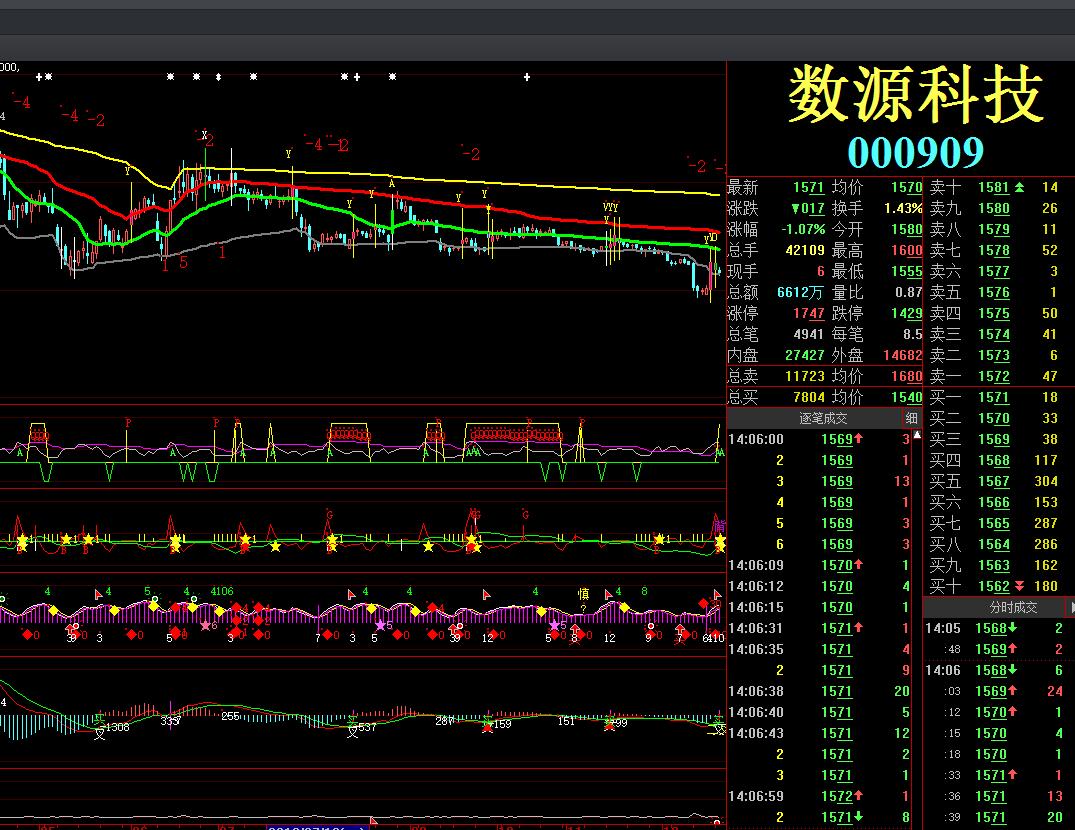Click the green down arrow on the 14:06 分时成交 row

tap(1013, 670)
